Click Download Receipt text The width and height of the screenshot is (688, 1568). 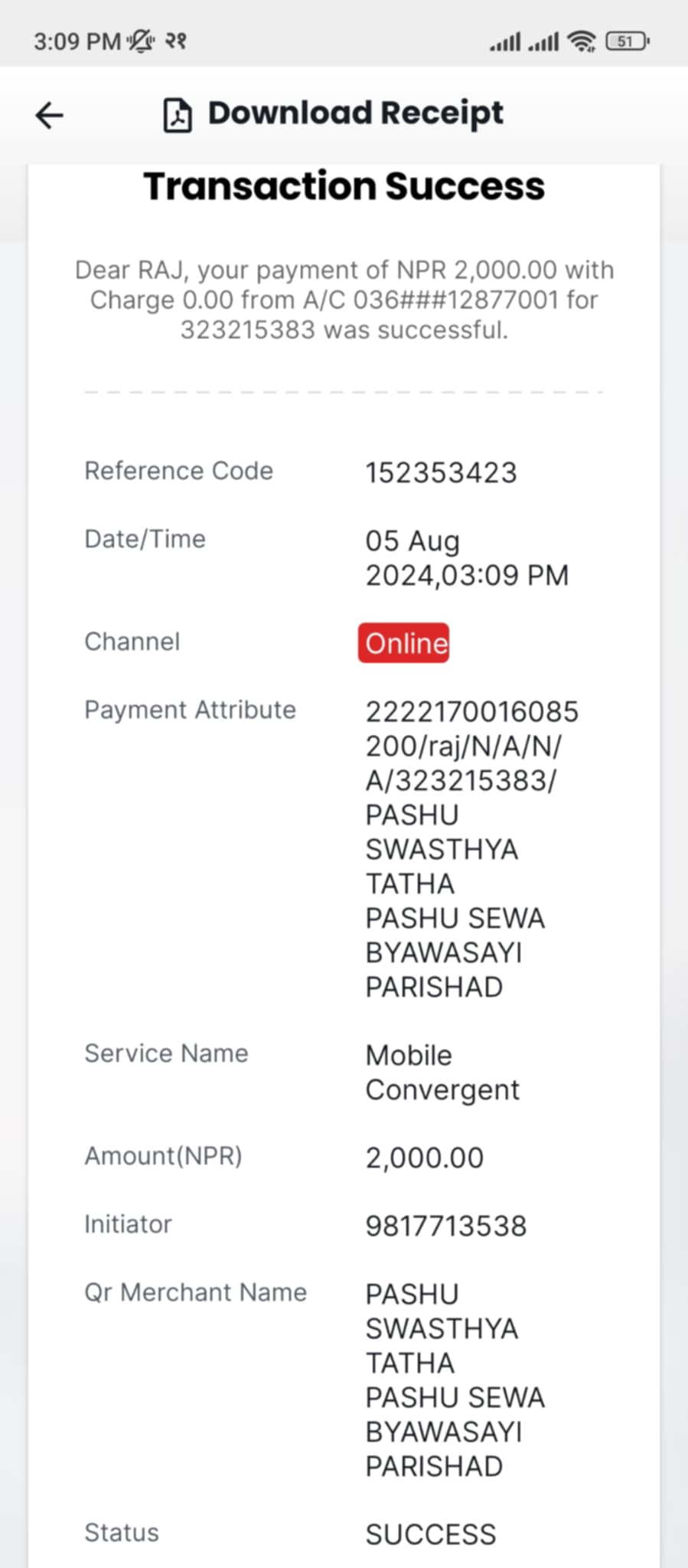click(x=356, y=113)
